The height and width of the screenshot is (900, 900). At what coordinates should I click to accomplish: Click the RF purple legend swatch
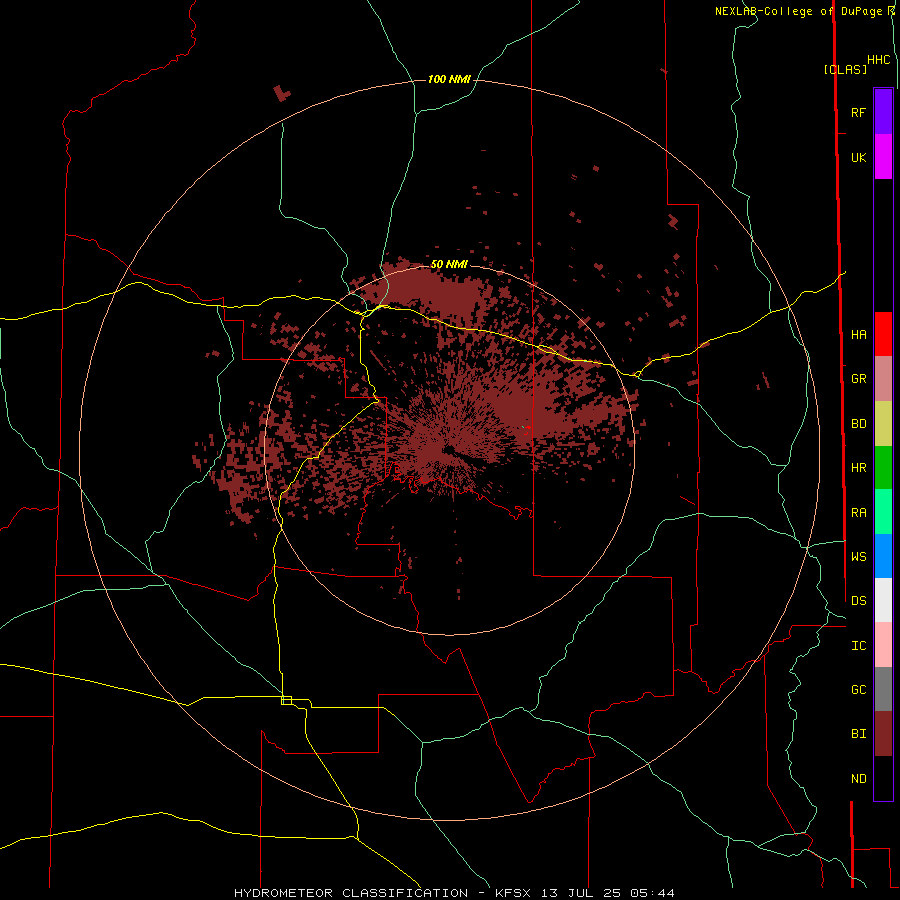[883, 112]
